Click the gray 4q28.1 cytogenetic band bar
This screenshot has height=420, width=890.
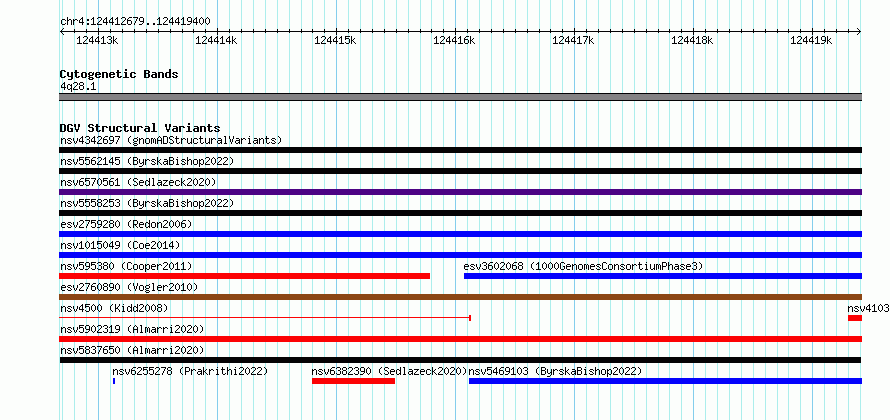[x=460, y=97]
